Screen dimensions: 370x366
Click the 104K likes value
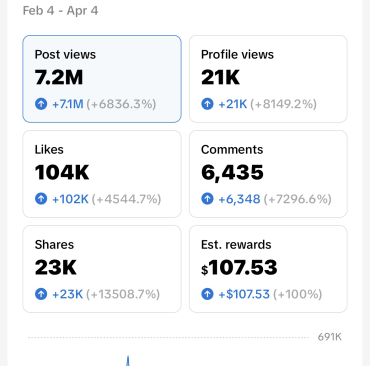[62, 173]
